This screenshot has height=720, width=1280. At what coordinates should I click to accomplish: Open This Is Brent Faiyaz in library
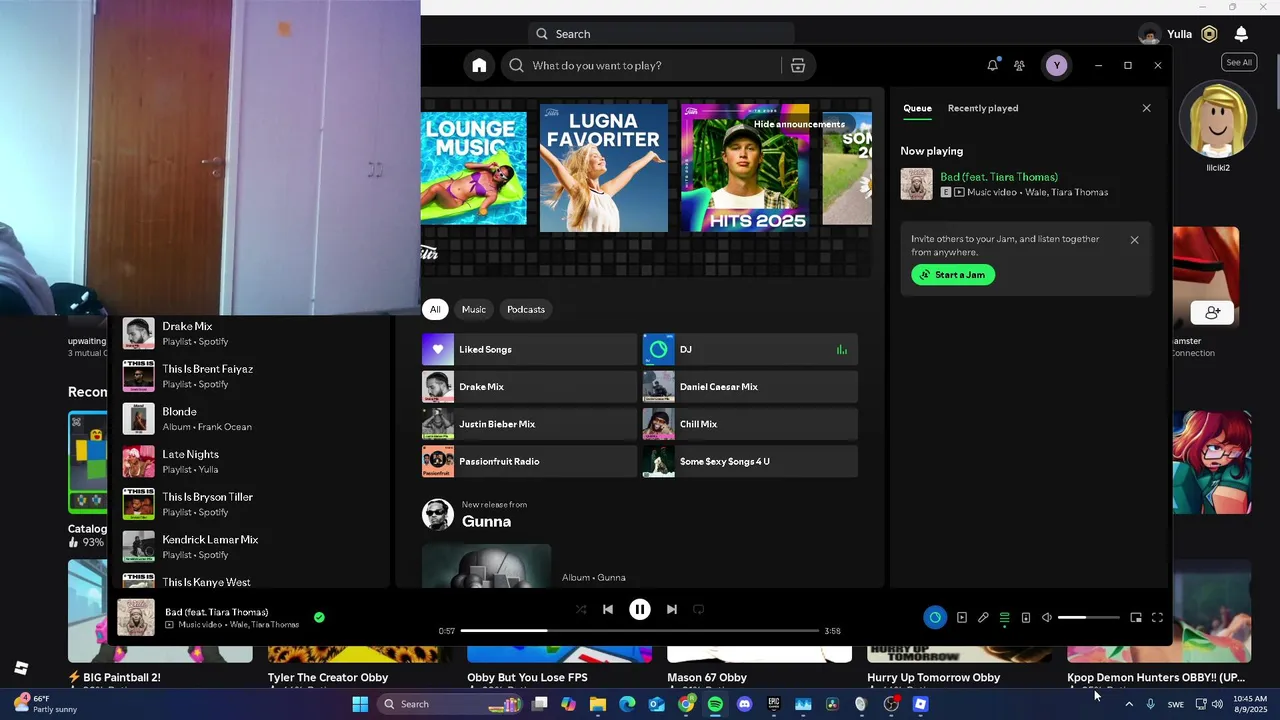click(250, 376)
